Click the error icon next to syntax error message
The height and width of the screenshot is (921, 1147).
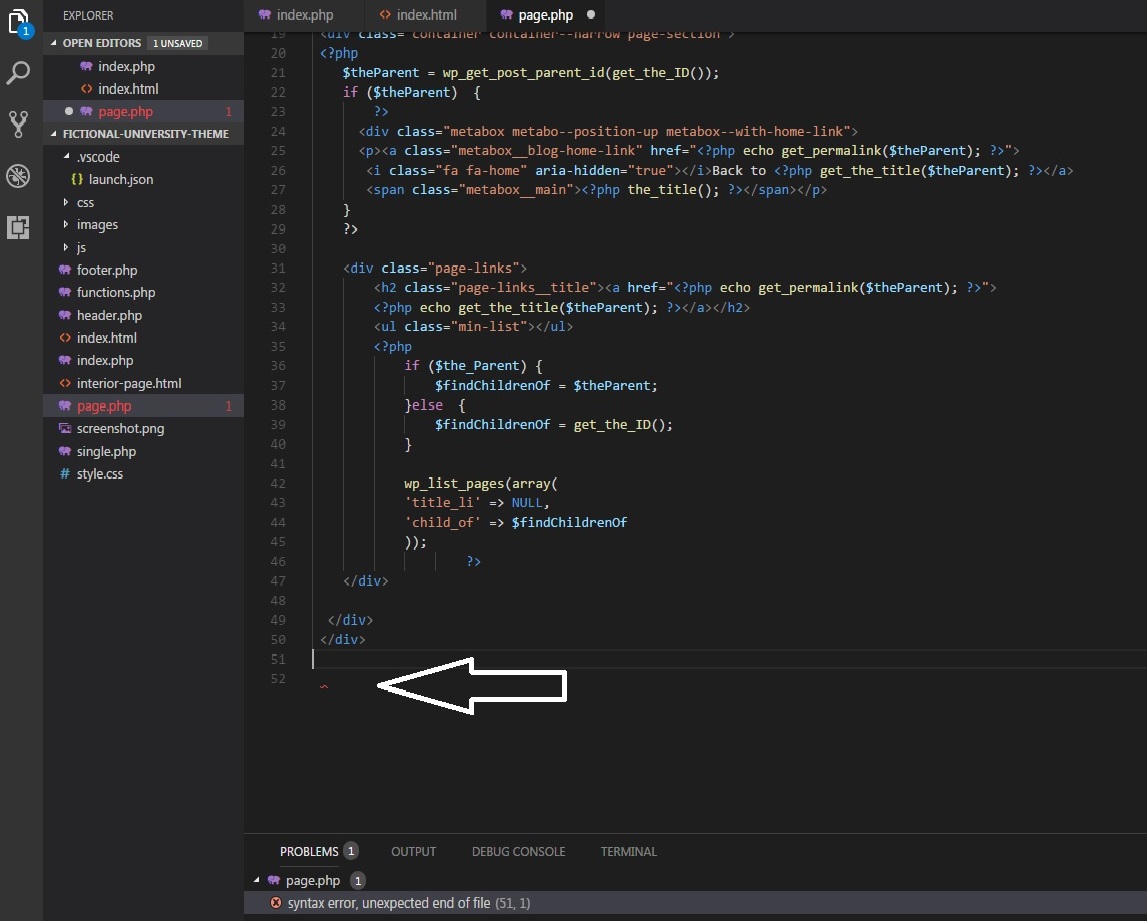277,903
